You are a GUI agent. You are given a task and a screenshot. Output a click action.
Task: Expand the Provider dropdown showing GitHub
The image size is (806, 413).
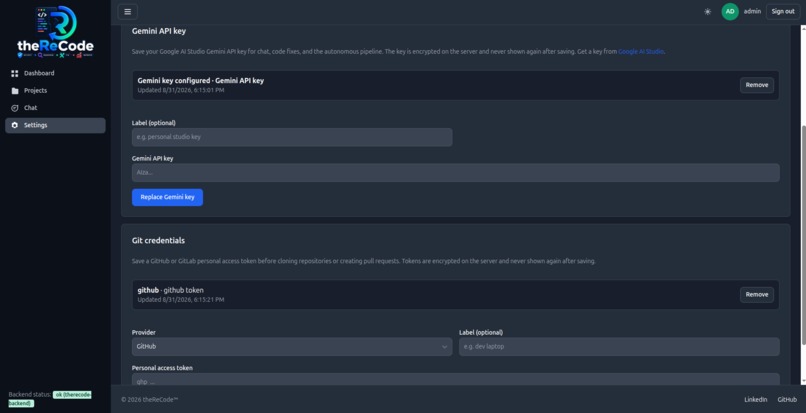point(292,347)
